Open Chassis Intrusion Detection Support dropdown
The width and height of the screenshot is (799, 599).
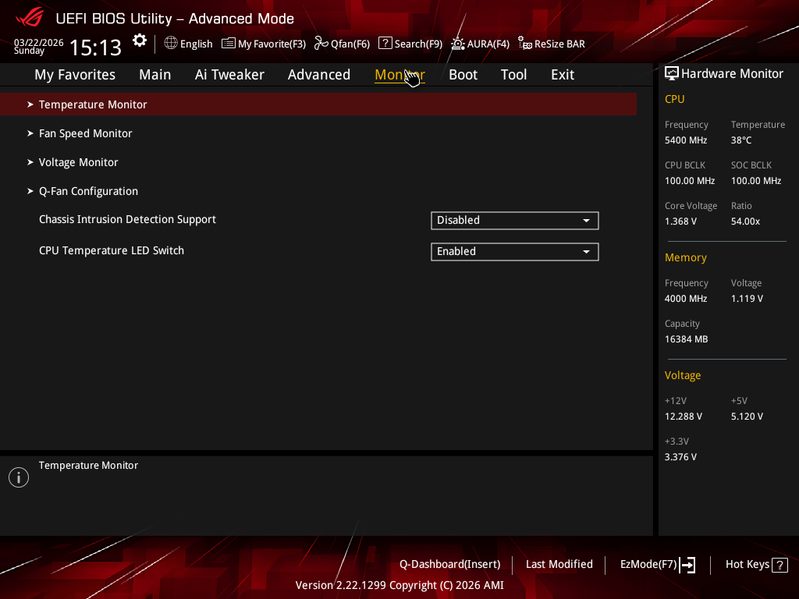click(x=515, y=221)
